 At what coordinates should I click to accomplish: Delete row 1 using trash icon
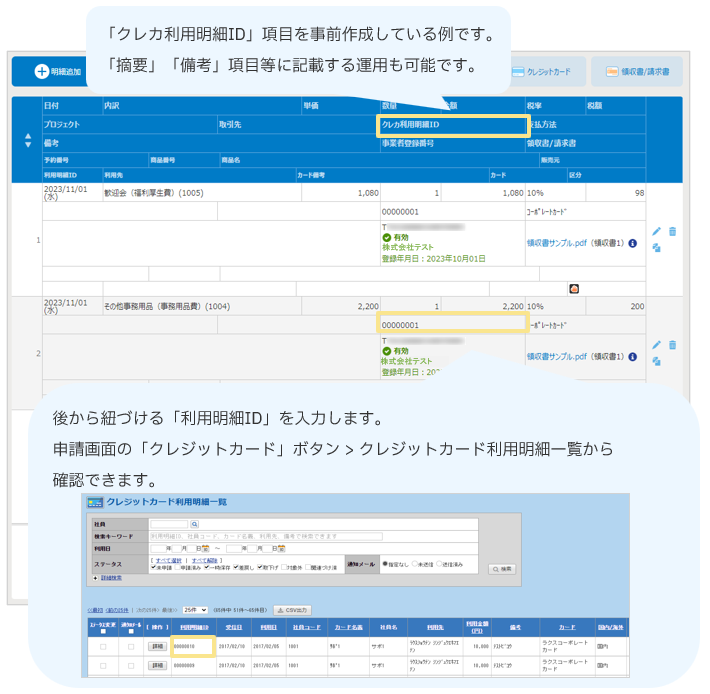pos(672,231)
